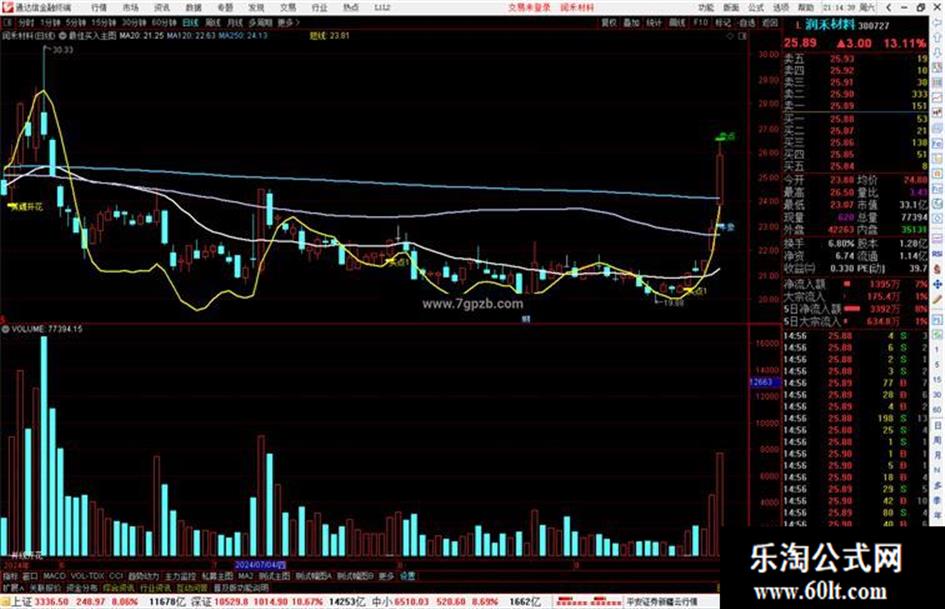Open the 指标 indicator selector
Image resolution: width=945 pixels, height=609 pixels.
point(10,576)
